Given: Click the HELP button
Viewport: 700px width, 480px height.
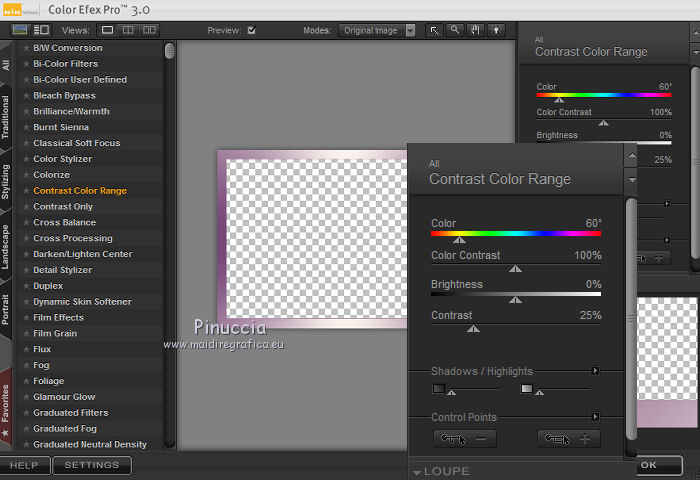Looking at the screenshot, I should pyautogui.click(x=24, y=465).
